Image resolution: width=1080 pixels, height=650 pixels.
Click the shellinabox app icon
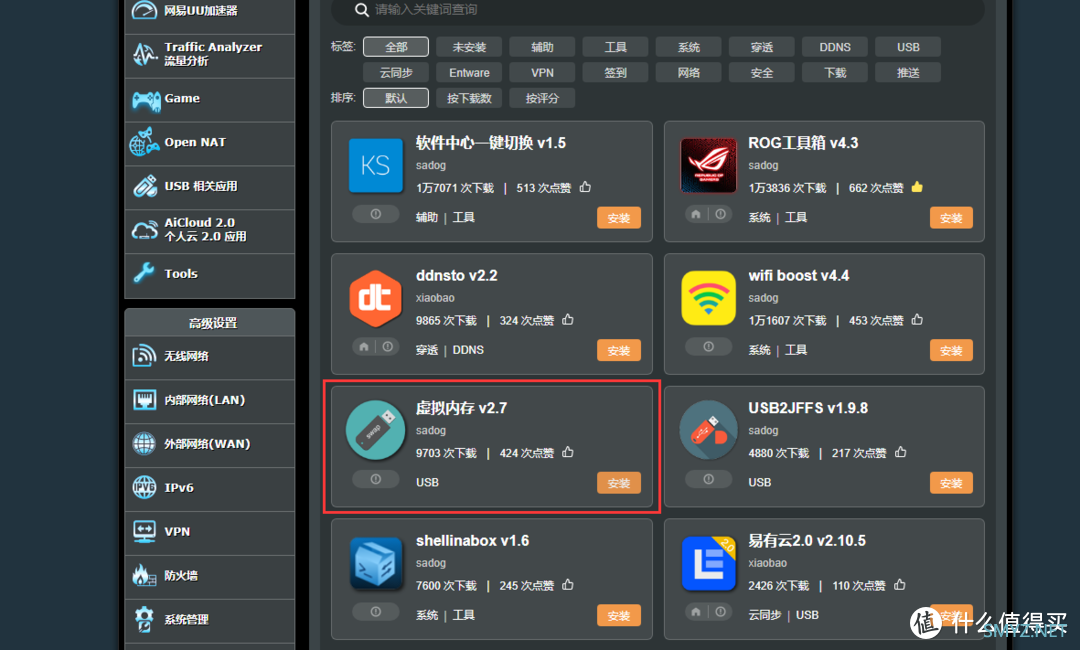tap(375, 563)
